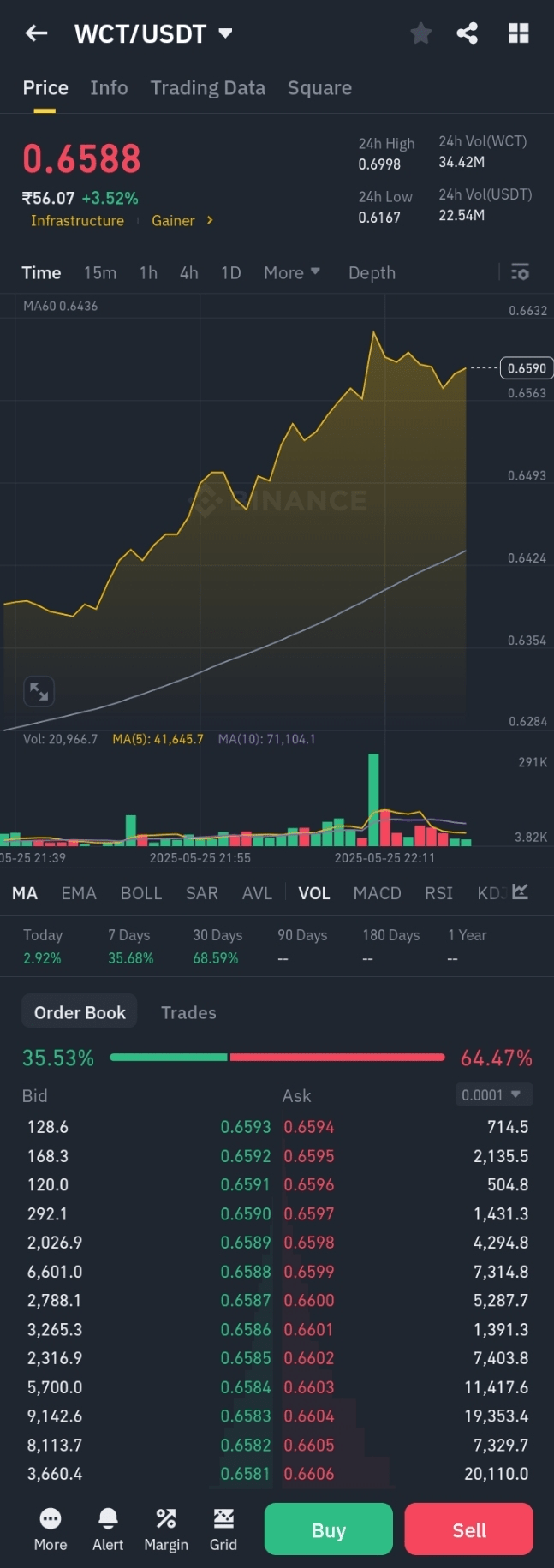Open indicator settings chart icon
The width and height of the screenshot is (554, 1568).
tap(520, 892)
